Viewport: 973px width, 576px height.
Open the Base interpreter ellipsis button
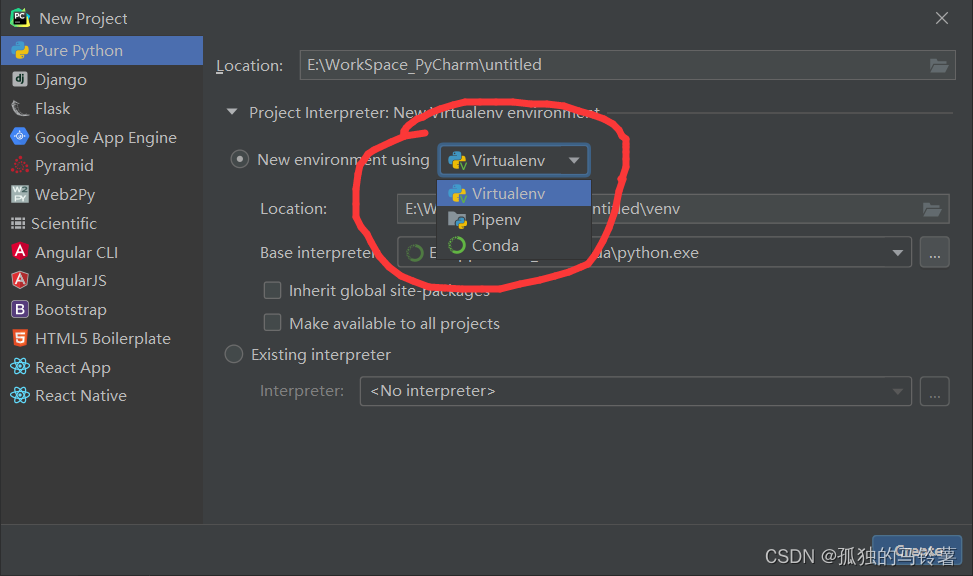[935, 252]
